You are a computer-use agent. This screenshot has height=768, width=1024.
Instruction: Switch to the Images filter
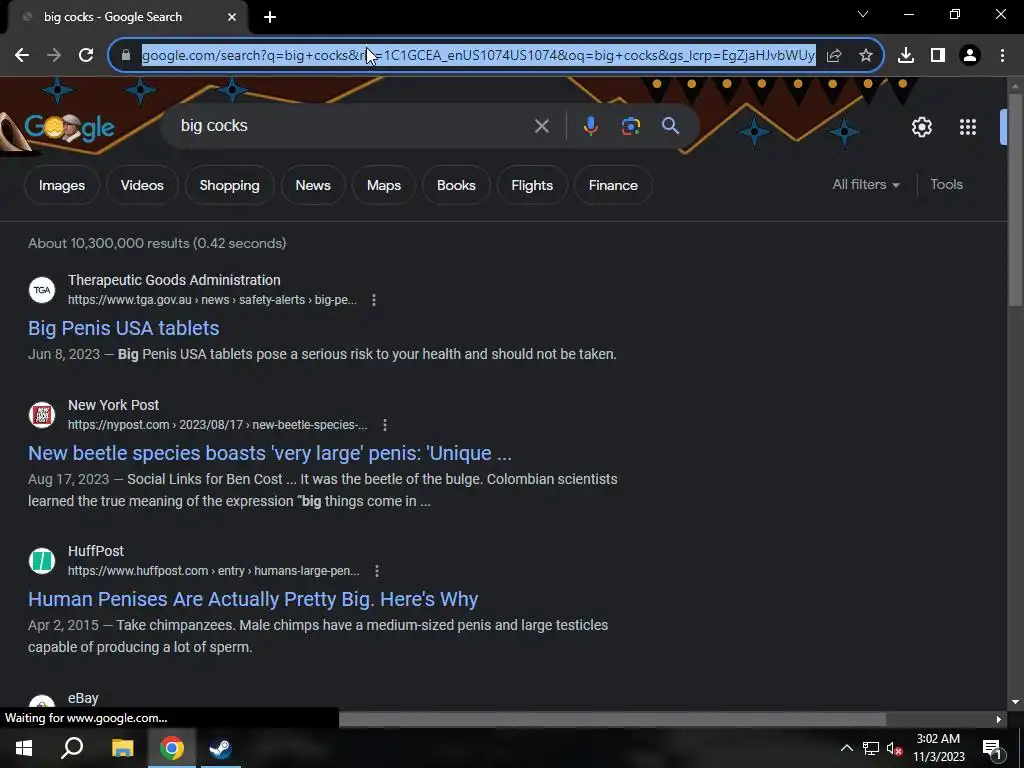[x=62, y=185]
